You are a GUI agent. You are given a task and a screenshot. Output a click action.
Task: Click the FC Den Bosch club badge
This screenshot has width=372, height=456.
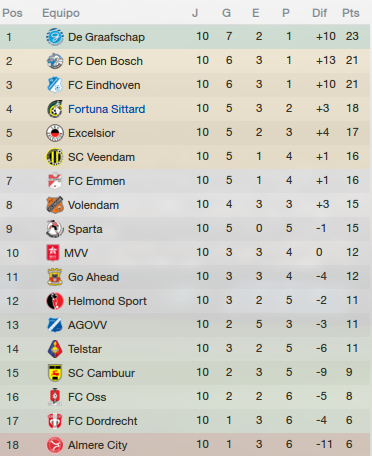[55, 61]
